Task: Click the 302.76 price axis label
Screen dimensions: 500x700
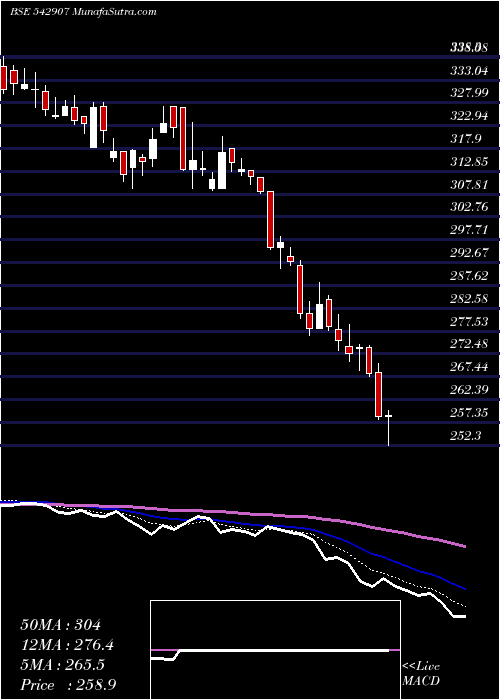Action: [469, 207]
